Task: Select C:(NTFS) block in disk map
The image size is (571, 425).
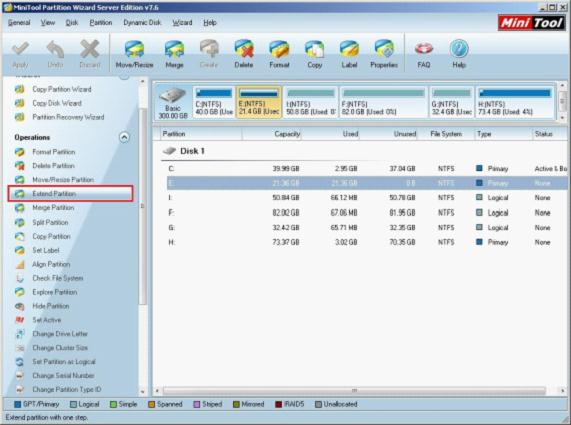Action: (214, 102)
